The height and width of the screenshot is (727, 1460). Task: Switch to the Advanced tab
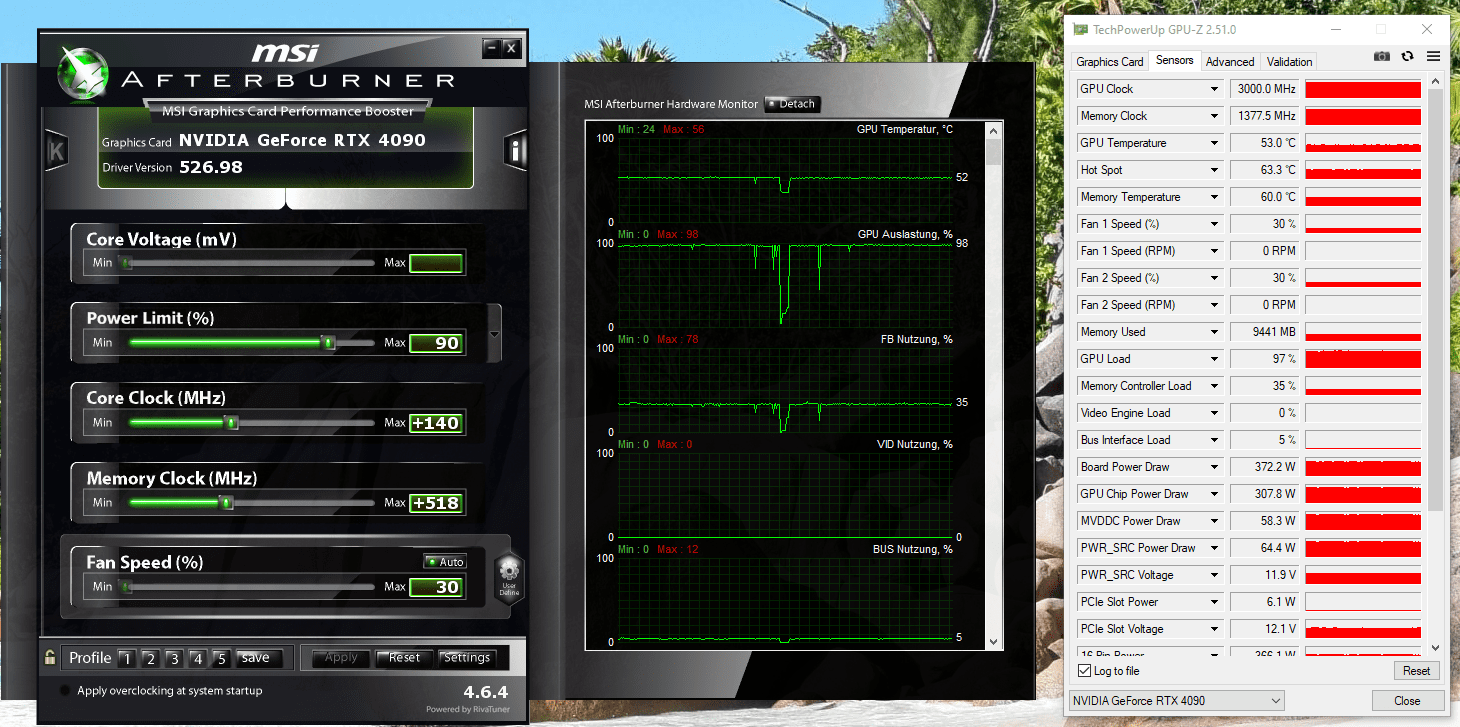tap(1229, 62)
